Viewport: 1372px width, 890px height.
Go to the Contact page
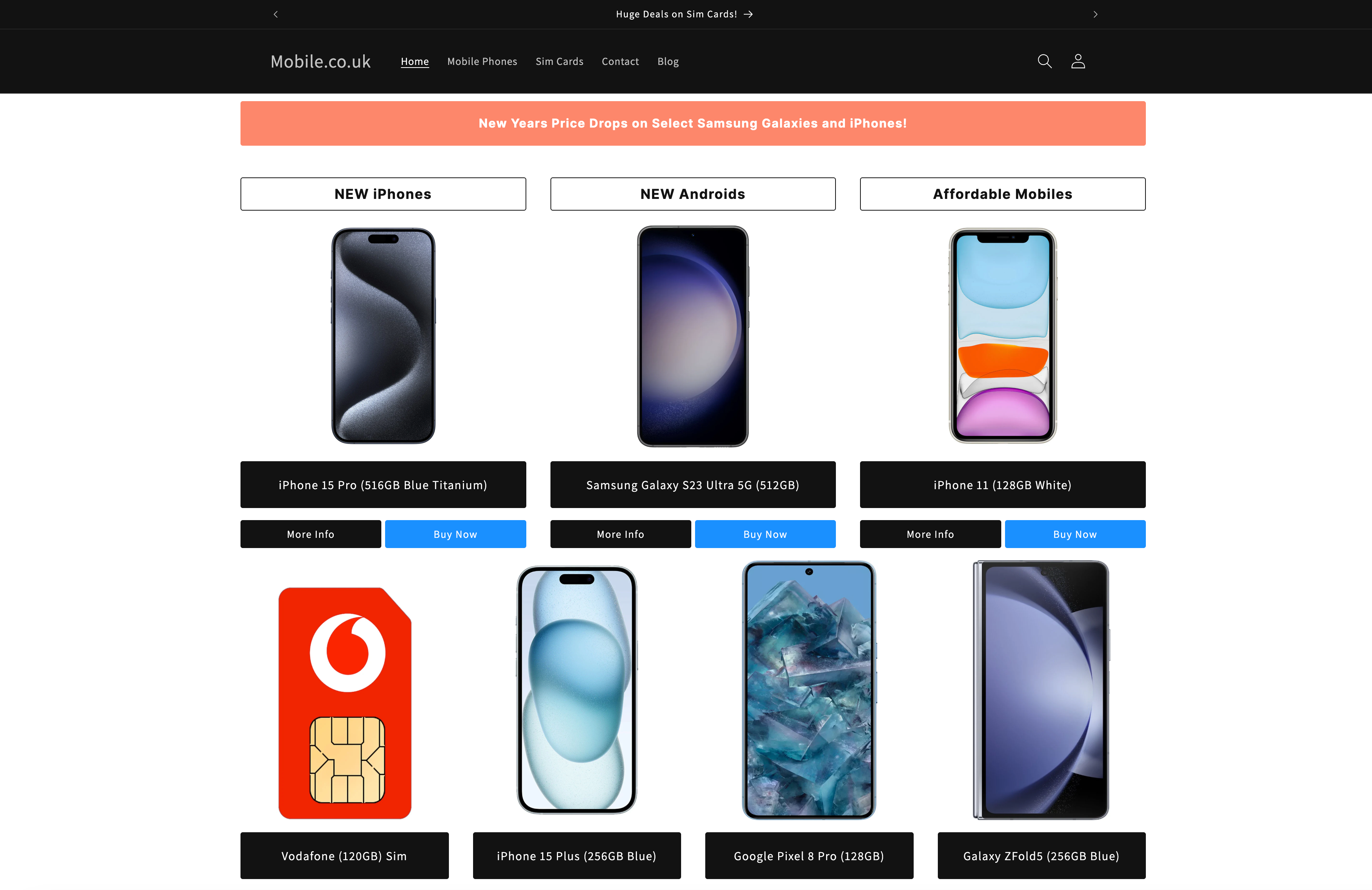point(620,61)
